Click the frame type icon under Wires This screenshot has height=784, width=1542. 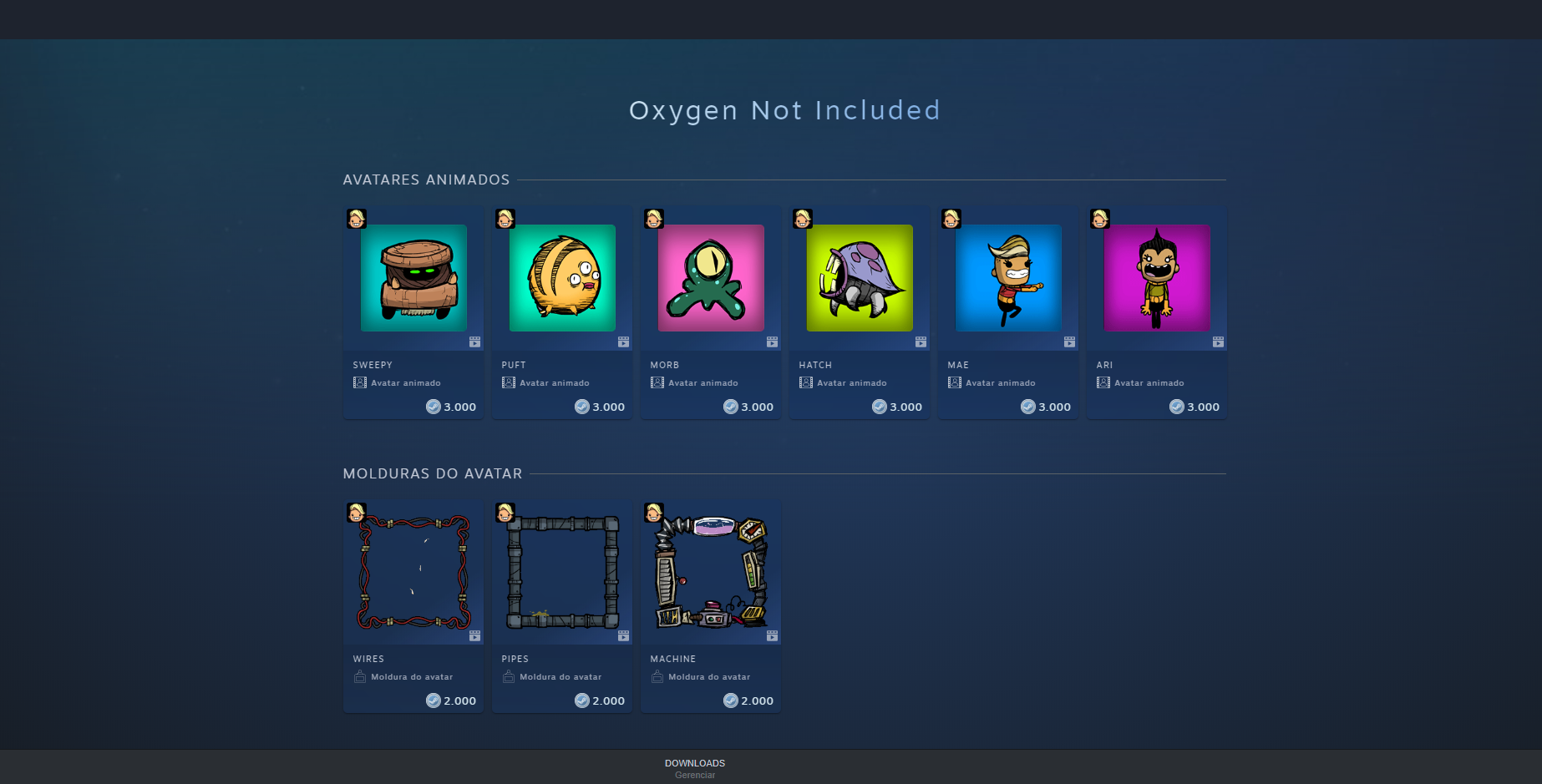[360, 676]
